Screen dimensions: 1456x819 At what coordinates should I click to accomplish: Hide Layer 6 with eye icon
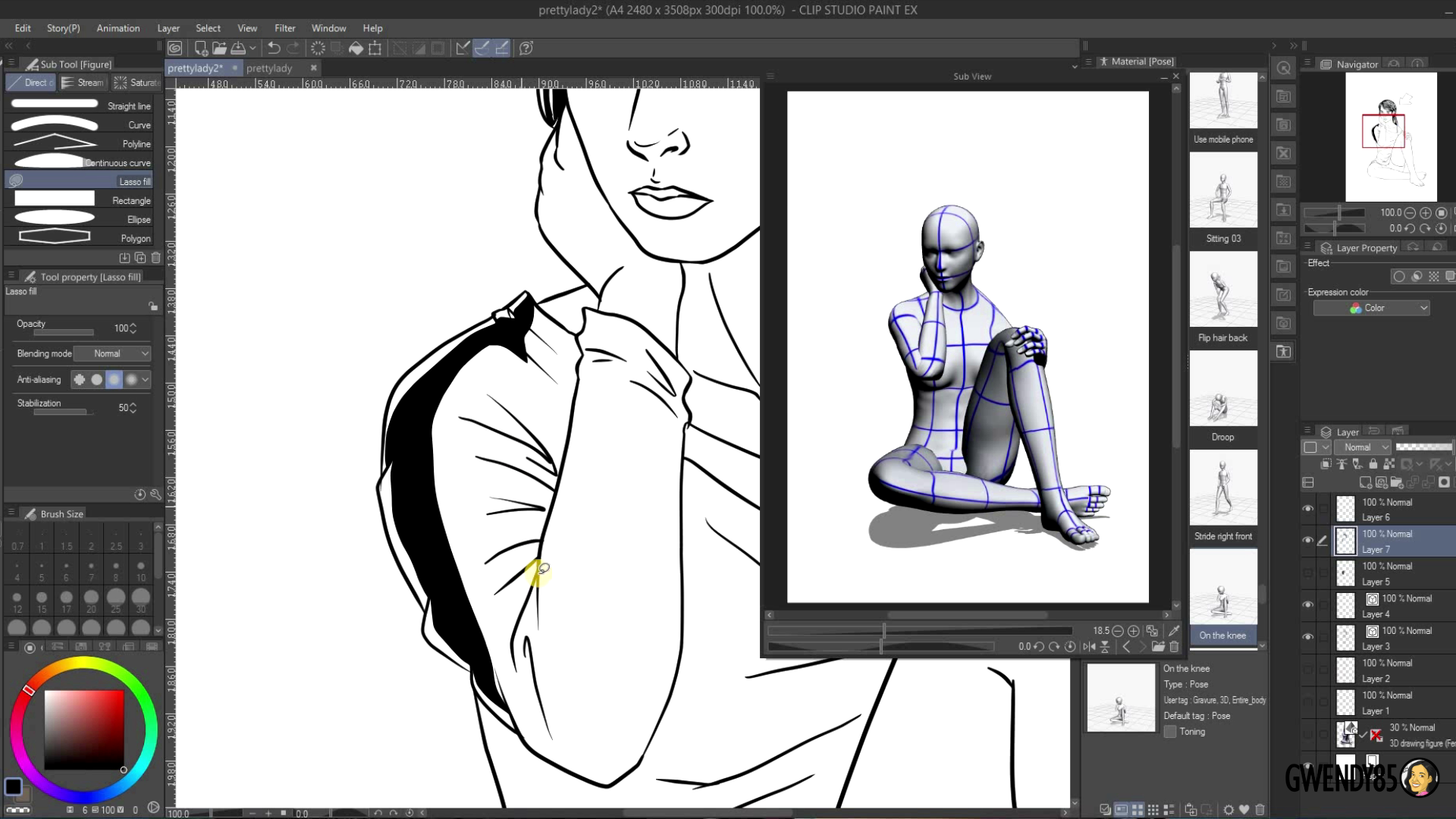(x=1307, y=509)
